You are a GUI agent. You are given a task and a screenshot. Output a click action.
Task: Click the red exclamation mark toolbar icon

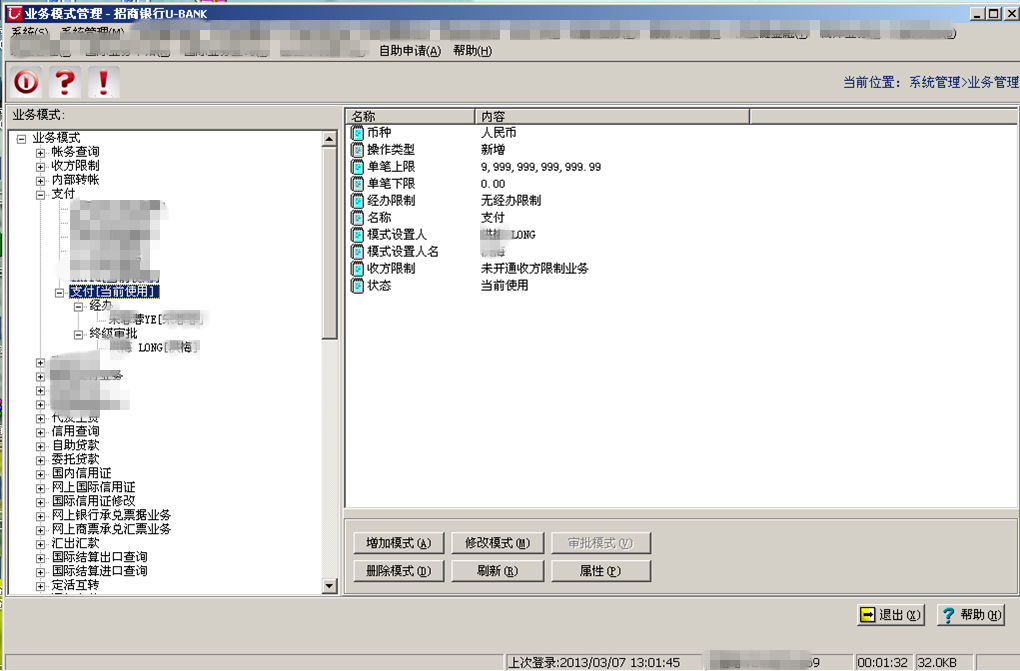tap(103, 82)
